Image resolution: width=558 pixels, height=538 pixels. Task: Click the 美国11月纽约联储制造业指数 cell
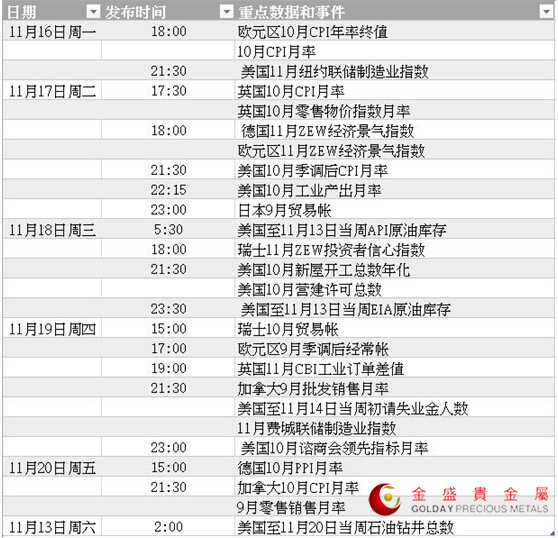pyautogui.click(x=394, y=71)
